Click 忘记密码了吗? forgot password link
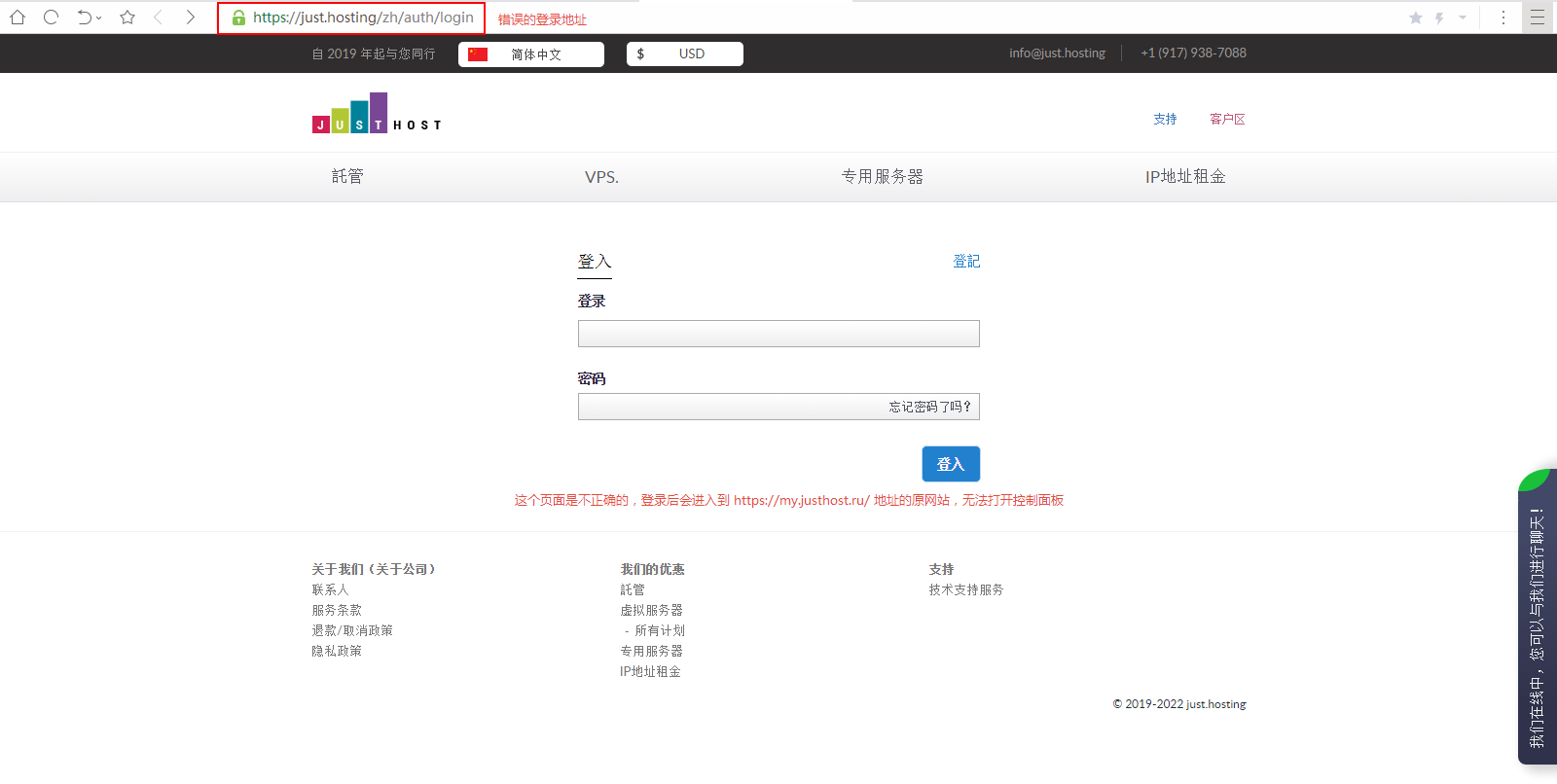The image size is (1557, 784). click(x=929, y=407)
